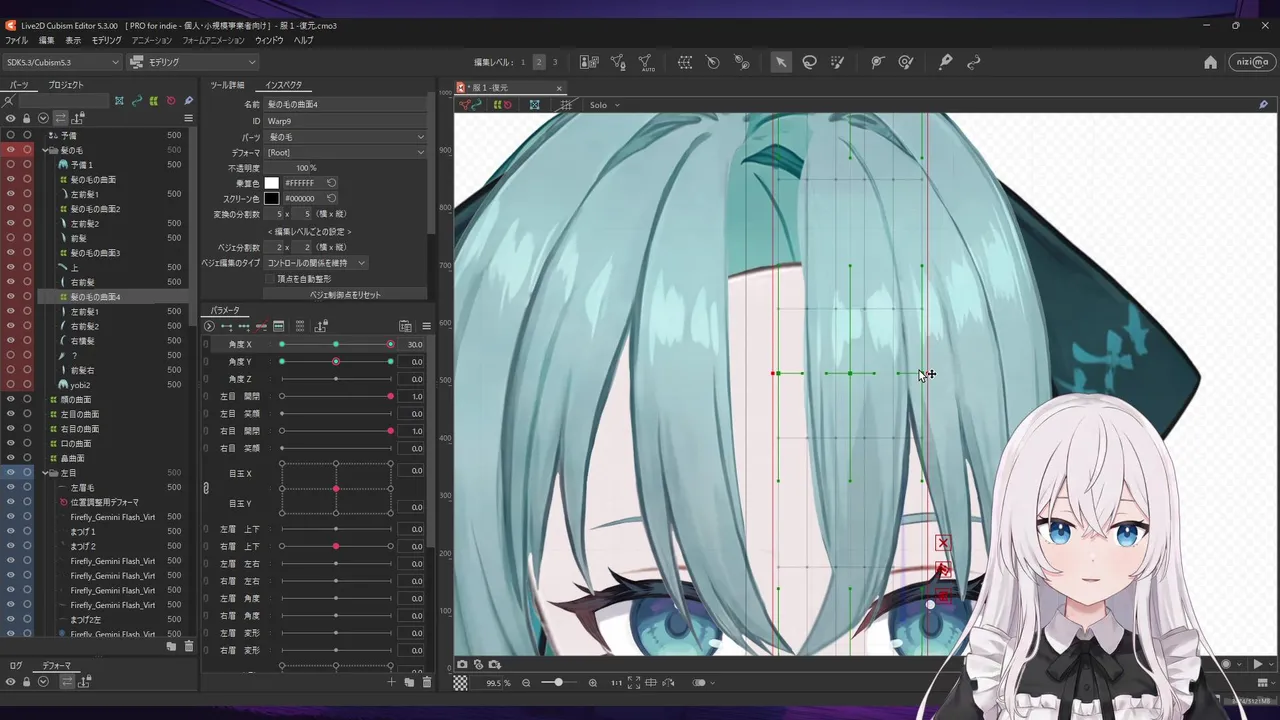The width and height of the screenshot is (1280, 720).
Task: Click the zoom in magnifier icon
Action: 593,683
